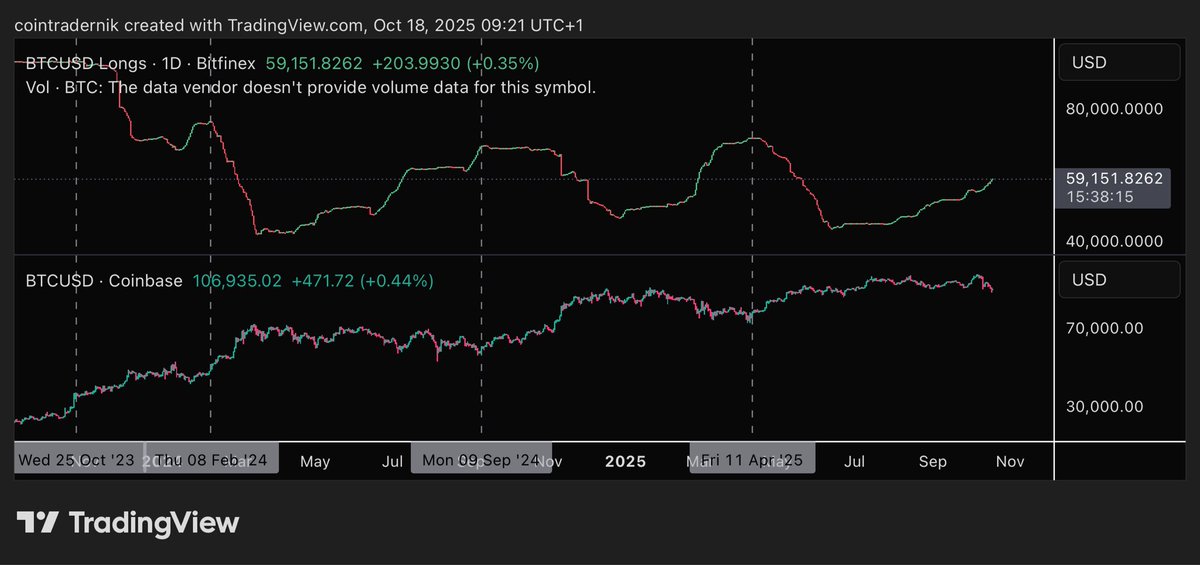Click the first Jul label on time axis
1200x565 pixels.
click(x=392, y=461)
